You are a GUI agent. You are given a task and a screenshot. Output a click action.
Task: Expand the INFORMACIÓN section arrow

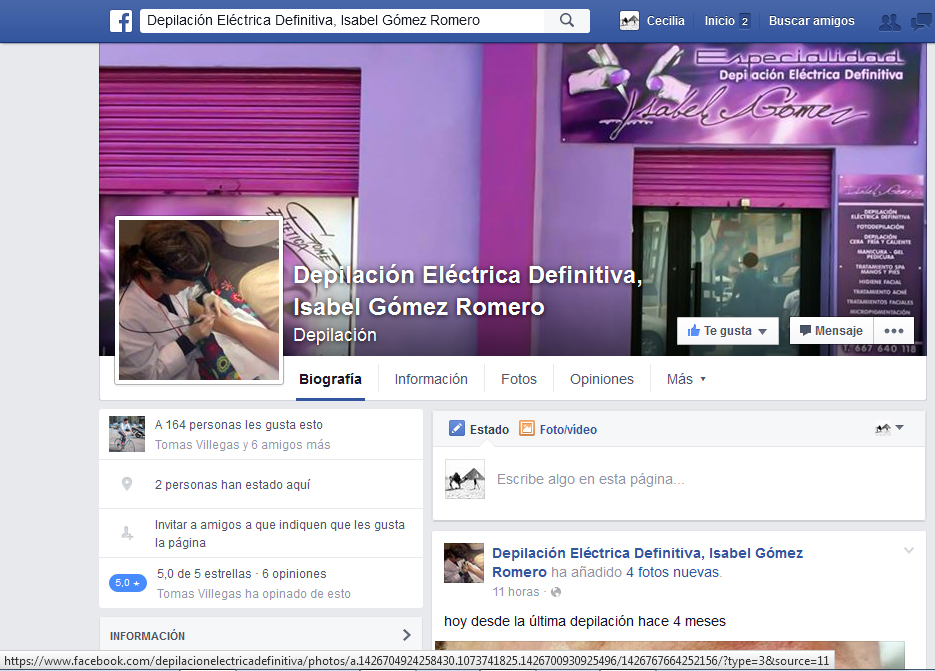point(406,635)
